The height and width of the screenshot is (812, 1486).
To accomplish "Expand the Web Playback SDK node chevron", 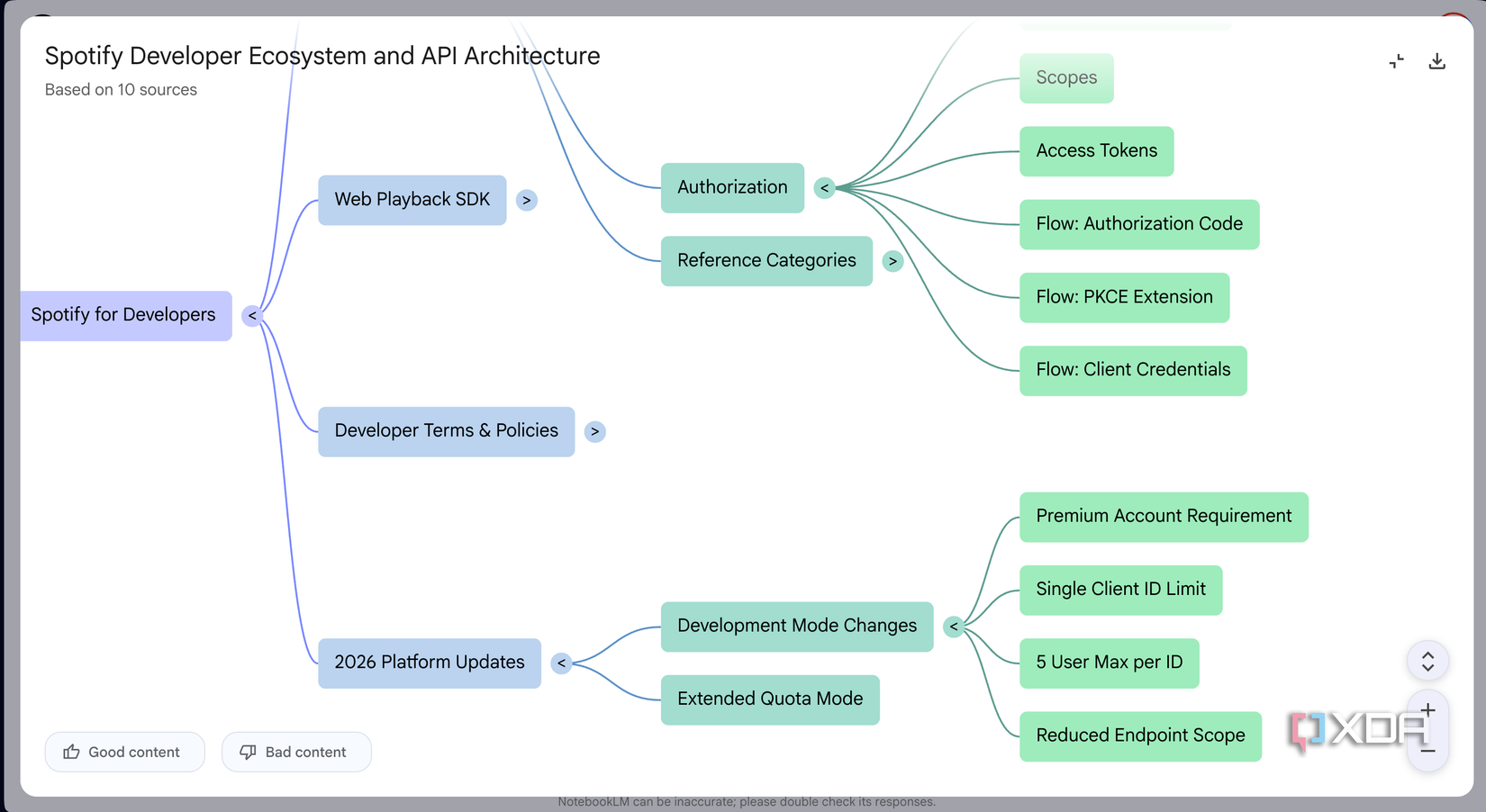I will coord(527,200).
